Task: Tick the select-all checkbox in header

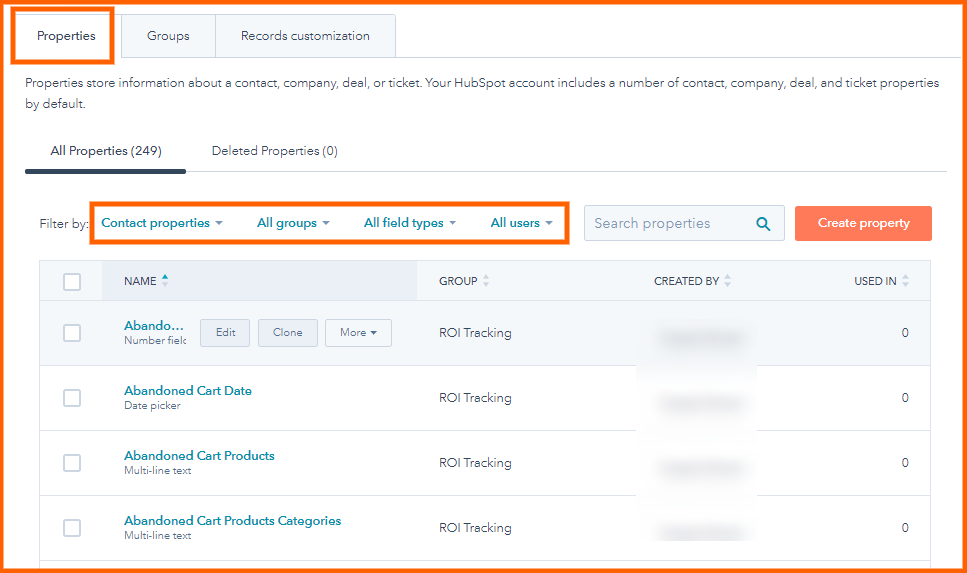Action: pos(72,282)
